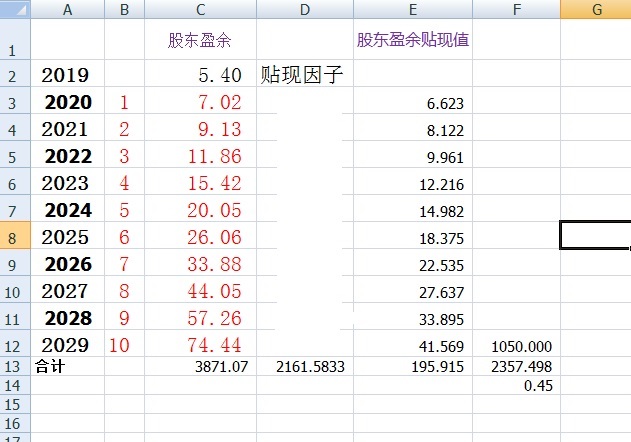Click the cell with value 6.623
631x442 pixels.
click(x=413, y=100)
